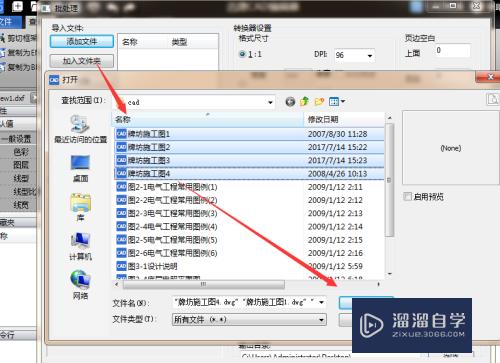Click the 加入文件夹 button
Screen dimensions: 500x363
82,61
